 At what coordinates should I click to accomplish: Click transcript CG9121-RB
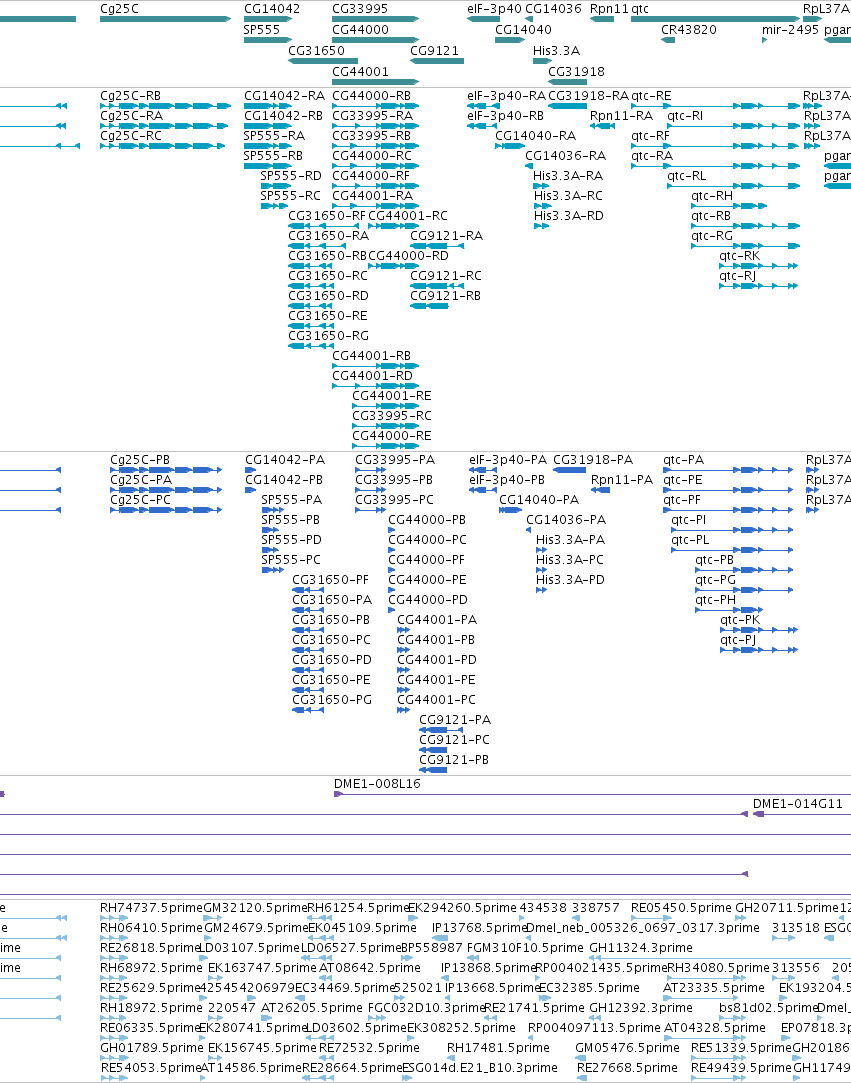[446, 296]
